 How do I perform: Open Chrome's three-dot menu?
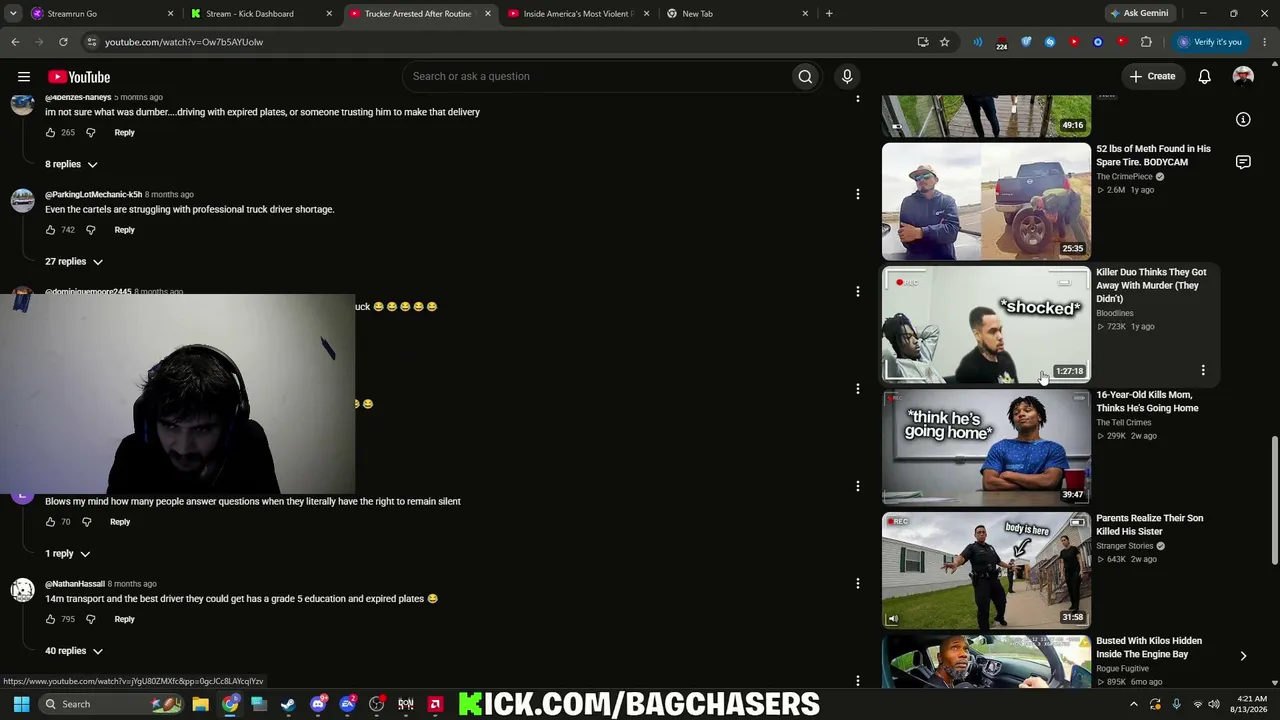[x=1265, y=42]
